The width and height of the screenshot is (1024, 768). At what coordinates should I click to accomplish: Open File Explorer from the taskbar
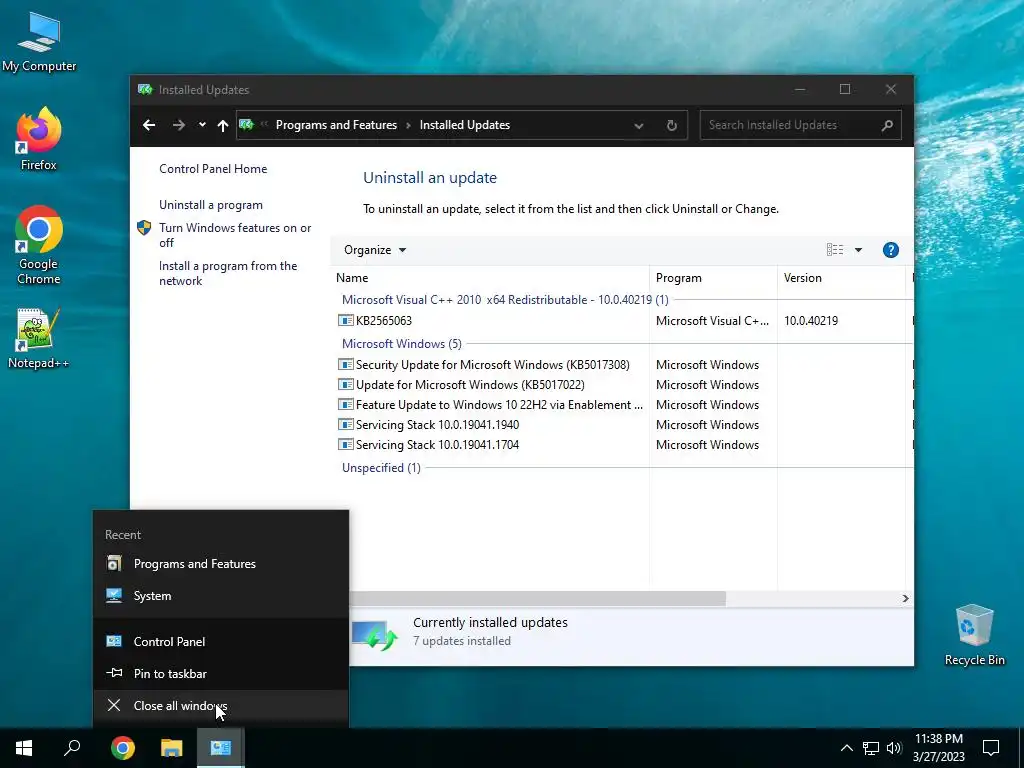pyautogui.click(x=172, y=748)
